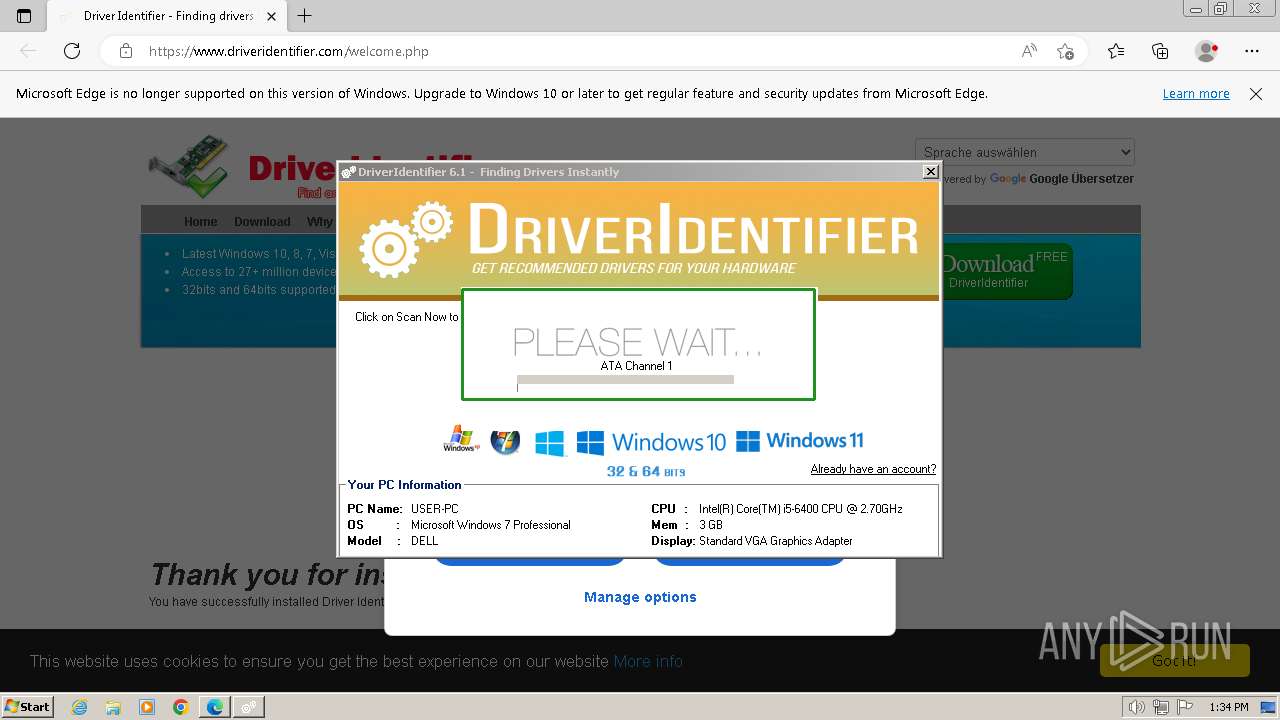Open the Learn more link in Edge notice
Viewport: 1280px width, 720px height.
[x=1196, y=94]
